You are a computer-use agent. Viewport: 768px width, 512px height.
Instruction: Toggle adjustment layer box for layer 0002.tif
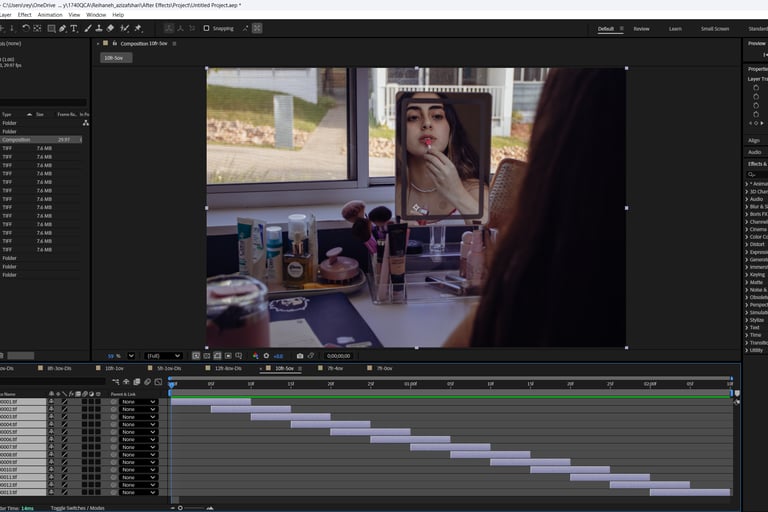91,409
